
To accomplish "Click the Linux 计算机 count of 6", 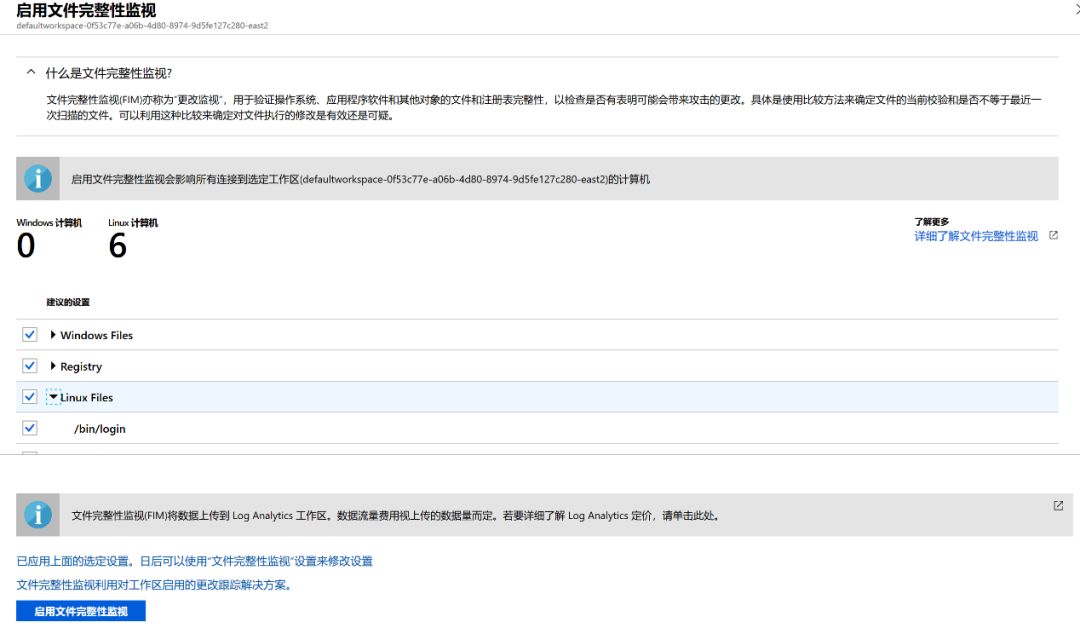I will tap(118, 246).
